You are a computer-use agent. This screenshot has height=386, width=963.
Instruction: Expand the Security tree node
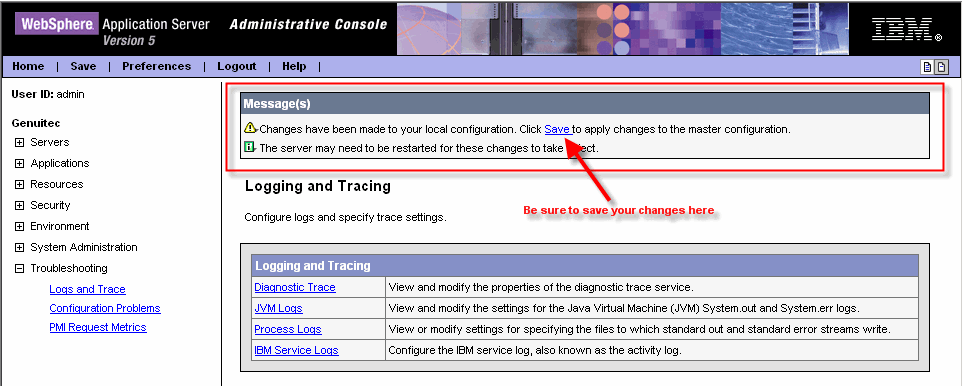20,206
